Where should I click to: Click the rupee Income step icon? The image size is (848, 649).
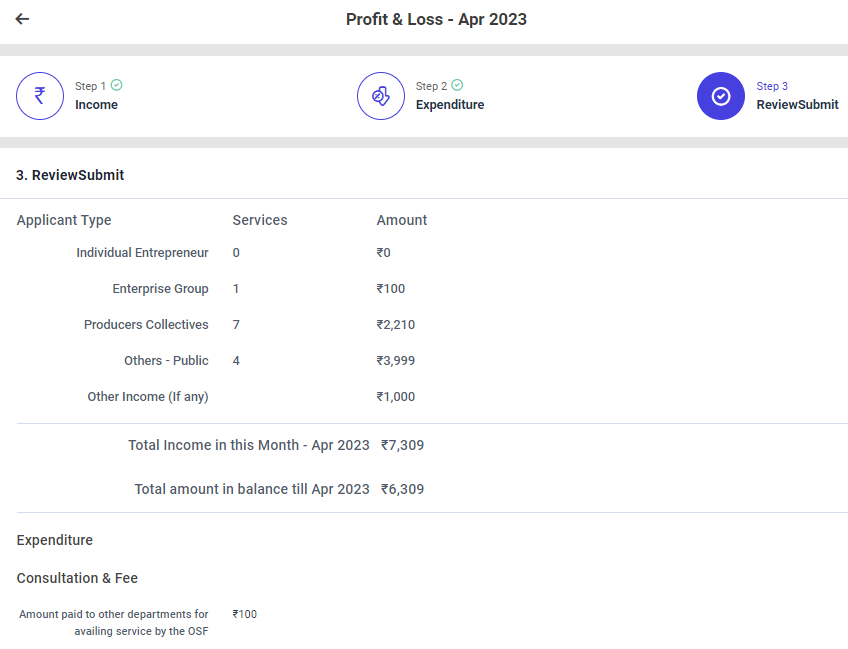click(40, 96)
